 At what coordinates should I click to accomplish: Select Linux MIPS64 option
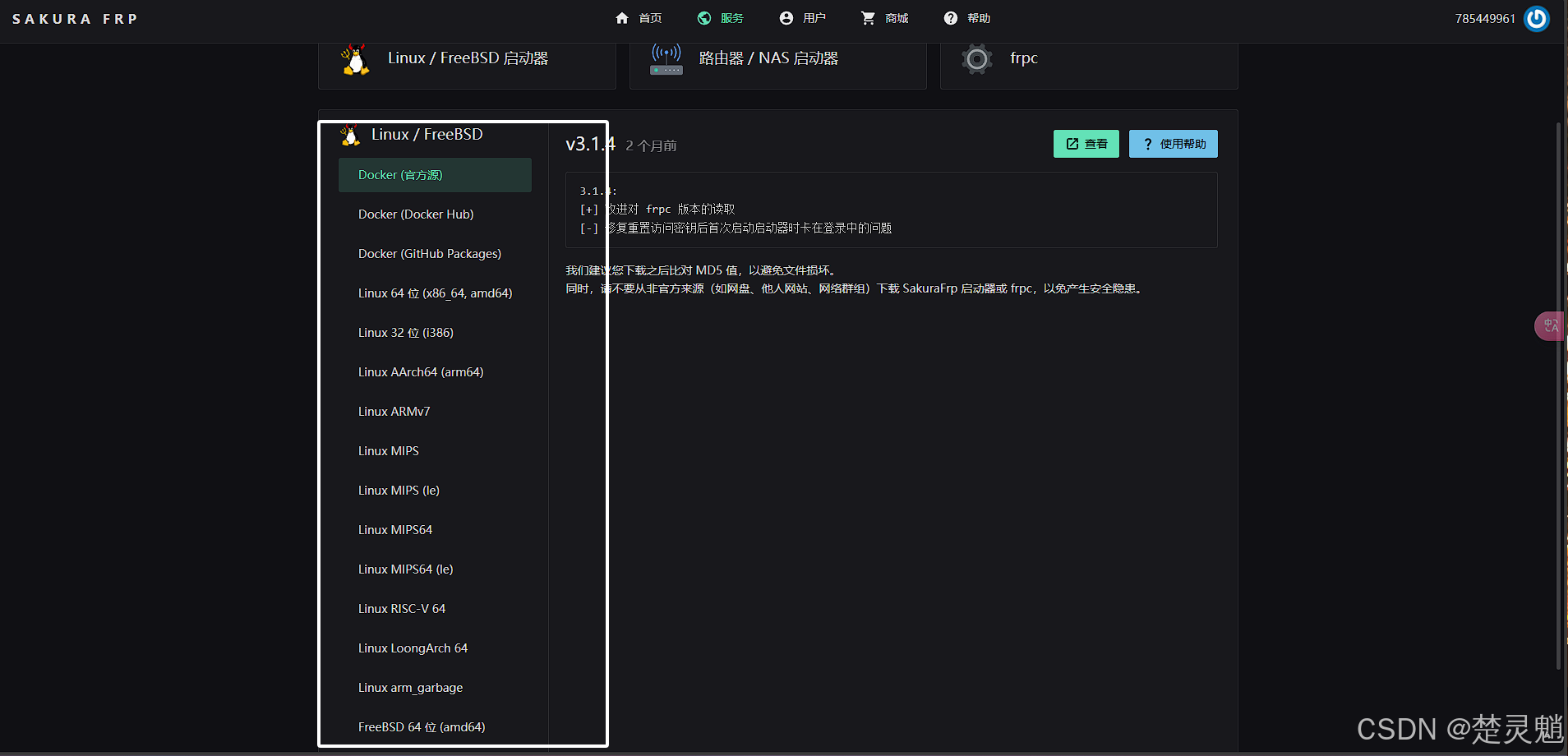[435, 530]
